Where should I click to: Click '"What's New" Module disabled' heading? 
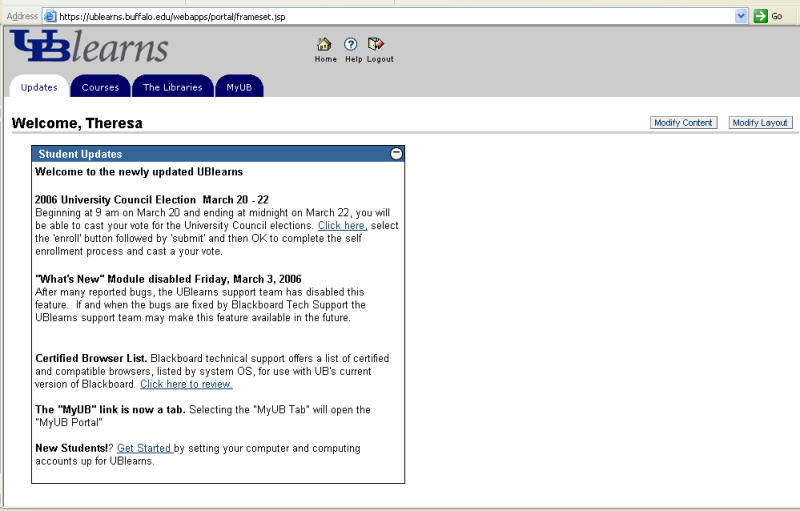168,279
